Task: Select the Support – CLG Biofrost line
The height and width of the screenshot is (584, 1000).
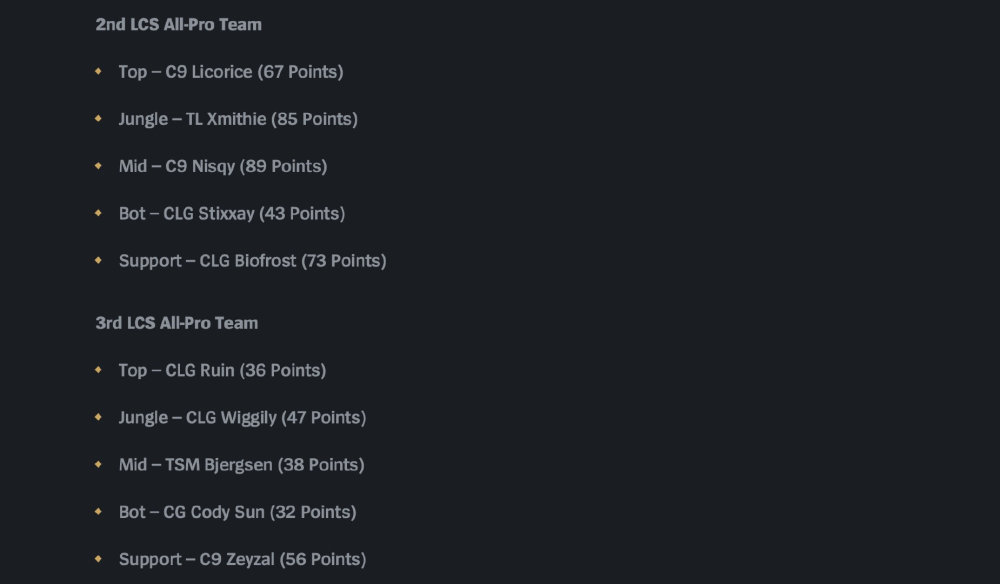Action: [252, 261]
